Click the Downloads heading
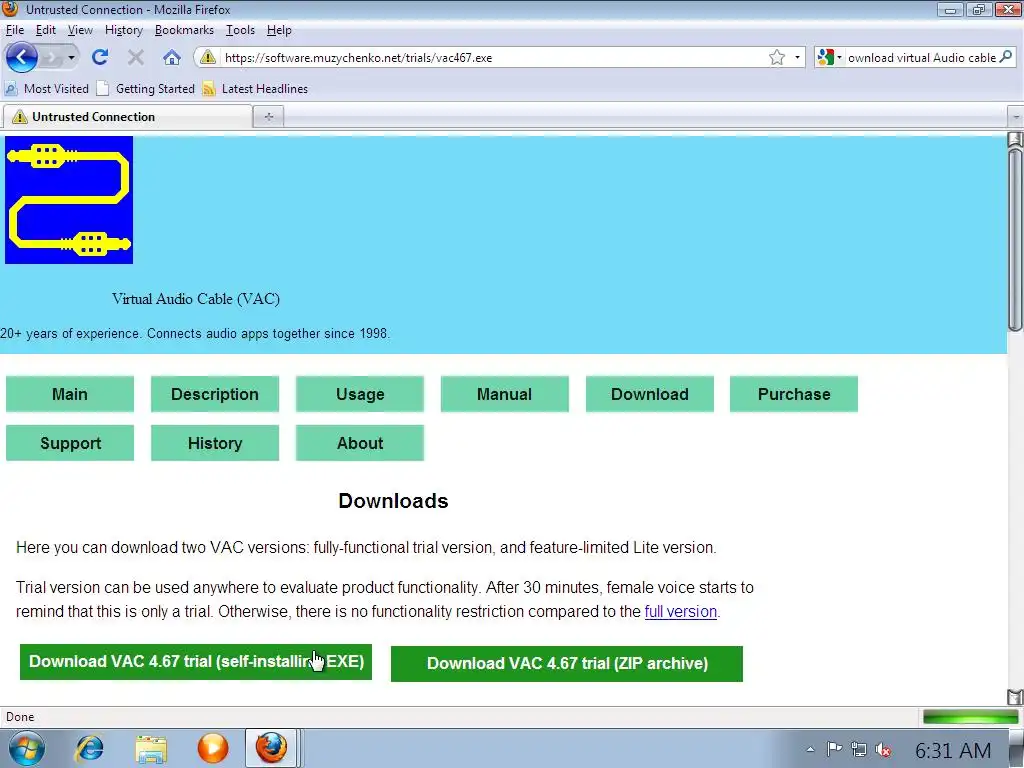 [393, 501]
